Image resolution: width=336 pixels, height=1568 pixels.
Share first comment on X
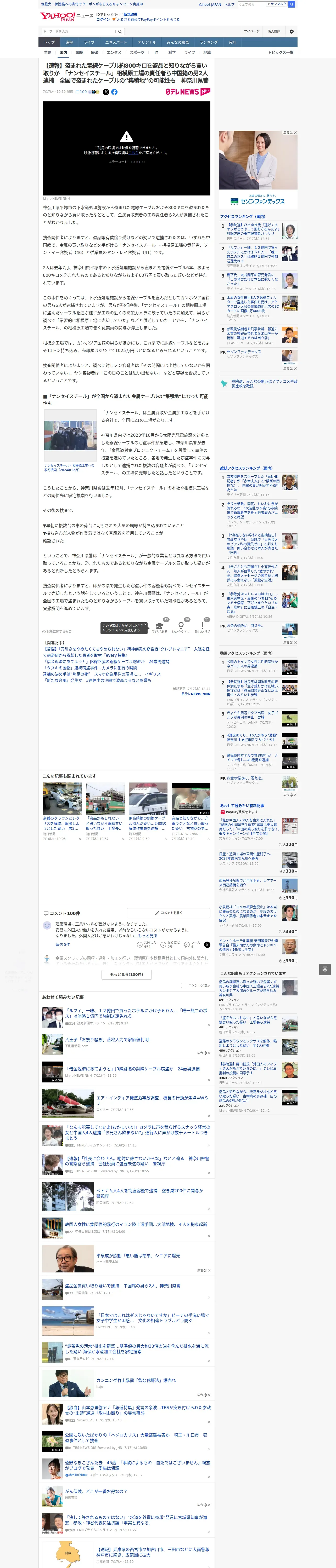pyautogui.click(x=207, y=944)
